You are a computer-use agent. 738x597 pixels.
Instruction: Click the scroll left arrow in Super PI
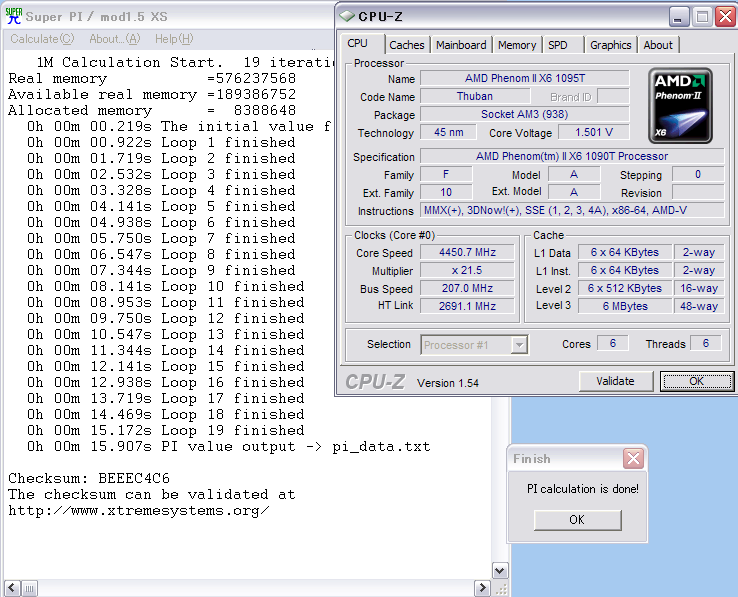[x=12, y=588]
